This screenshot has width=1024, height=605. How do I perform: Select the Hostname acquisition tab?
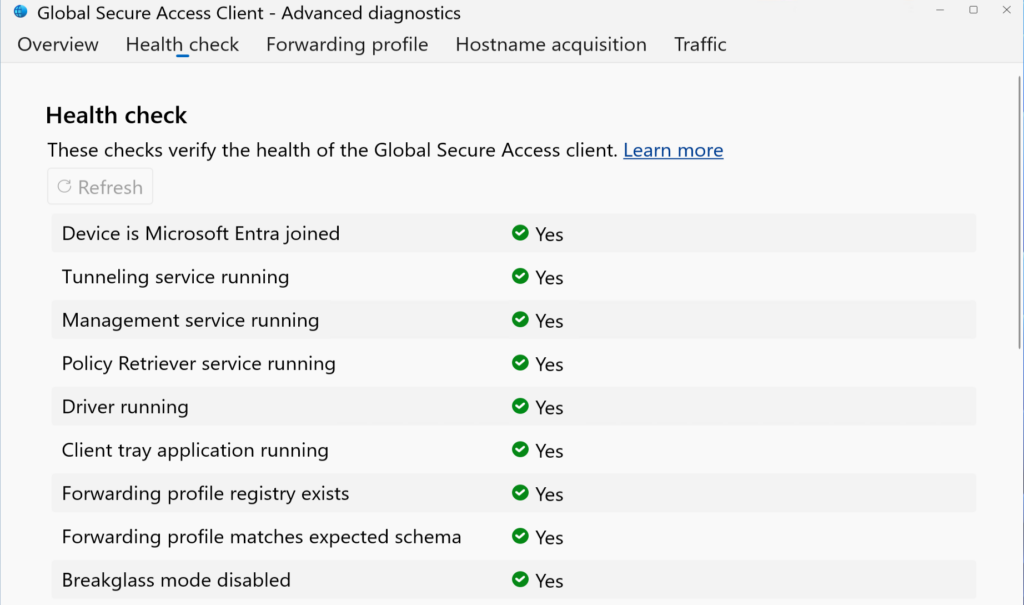550,44
